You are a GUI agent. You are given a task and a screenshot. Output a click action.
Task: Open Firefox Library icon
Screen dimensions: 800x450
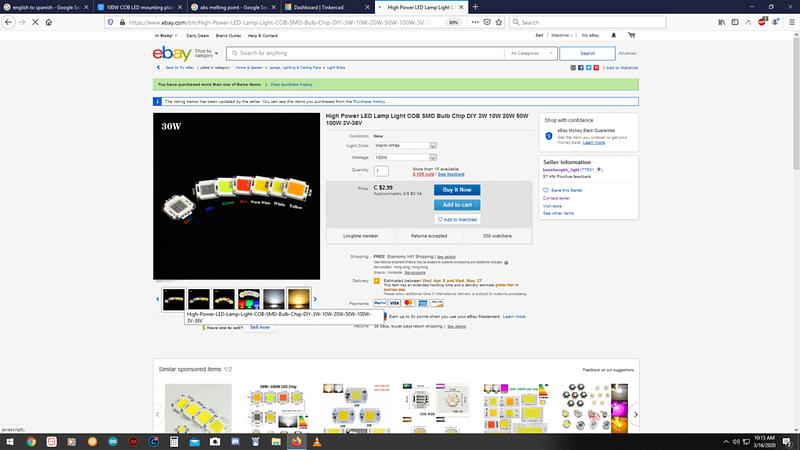click(721, 22)
